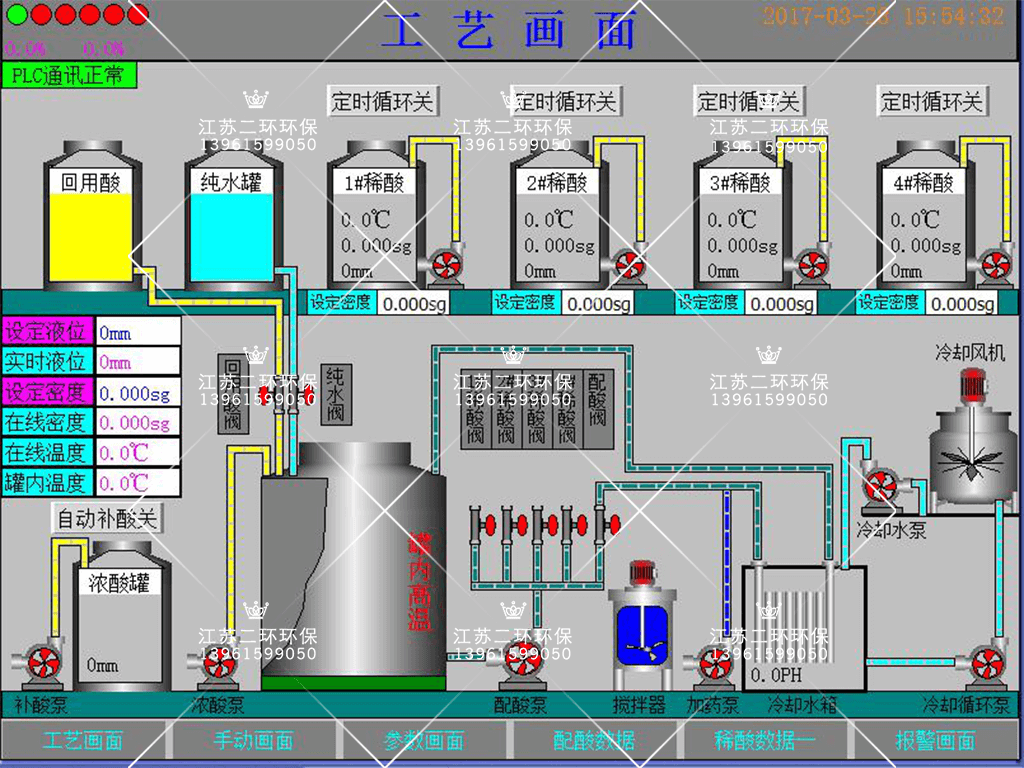Toggle the 自动补酸关 auto refill switch
Screen dimensions: 1024x768
pyautogui.click(x=106, y=519)
